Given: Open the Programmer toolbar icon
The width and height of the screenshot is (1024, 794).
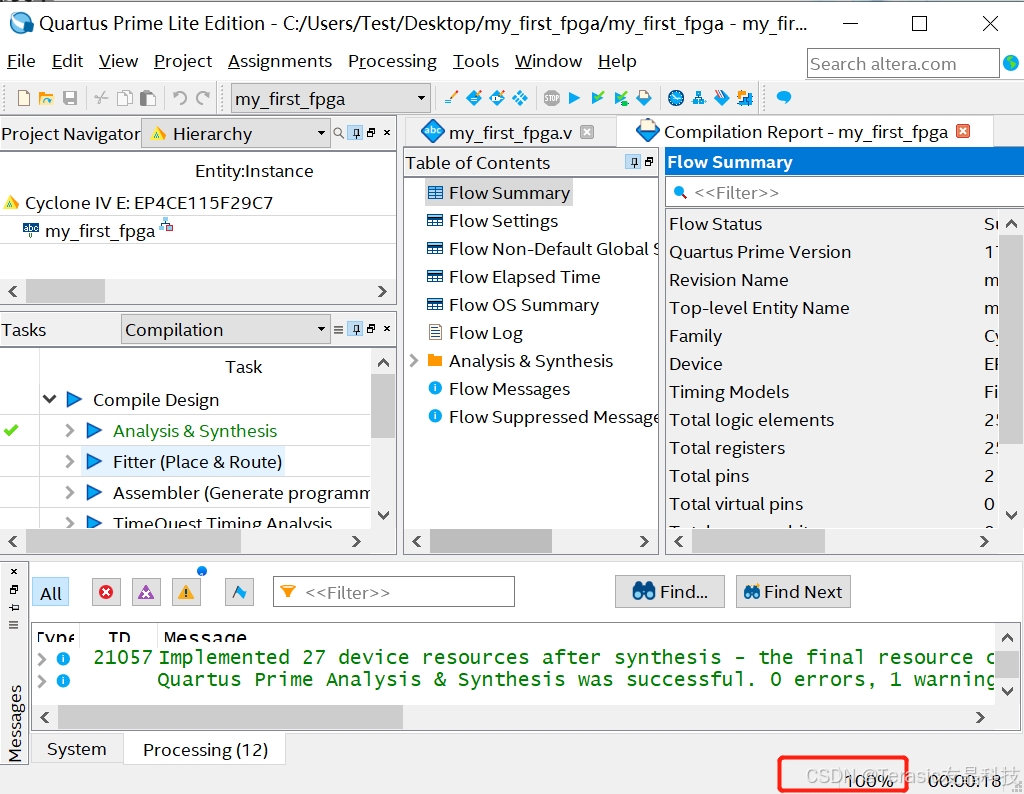Looking at the screenshot, I should (x=722, y=98).
